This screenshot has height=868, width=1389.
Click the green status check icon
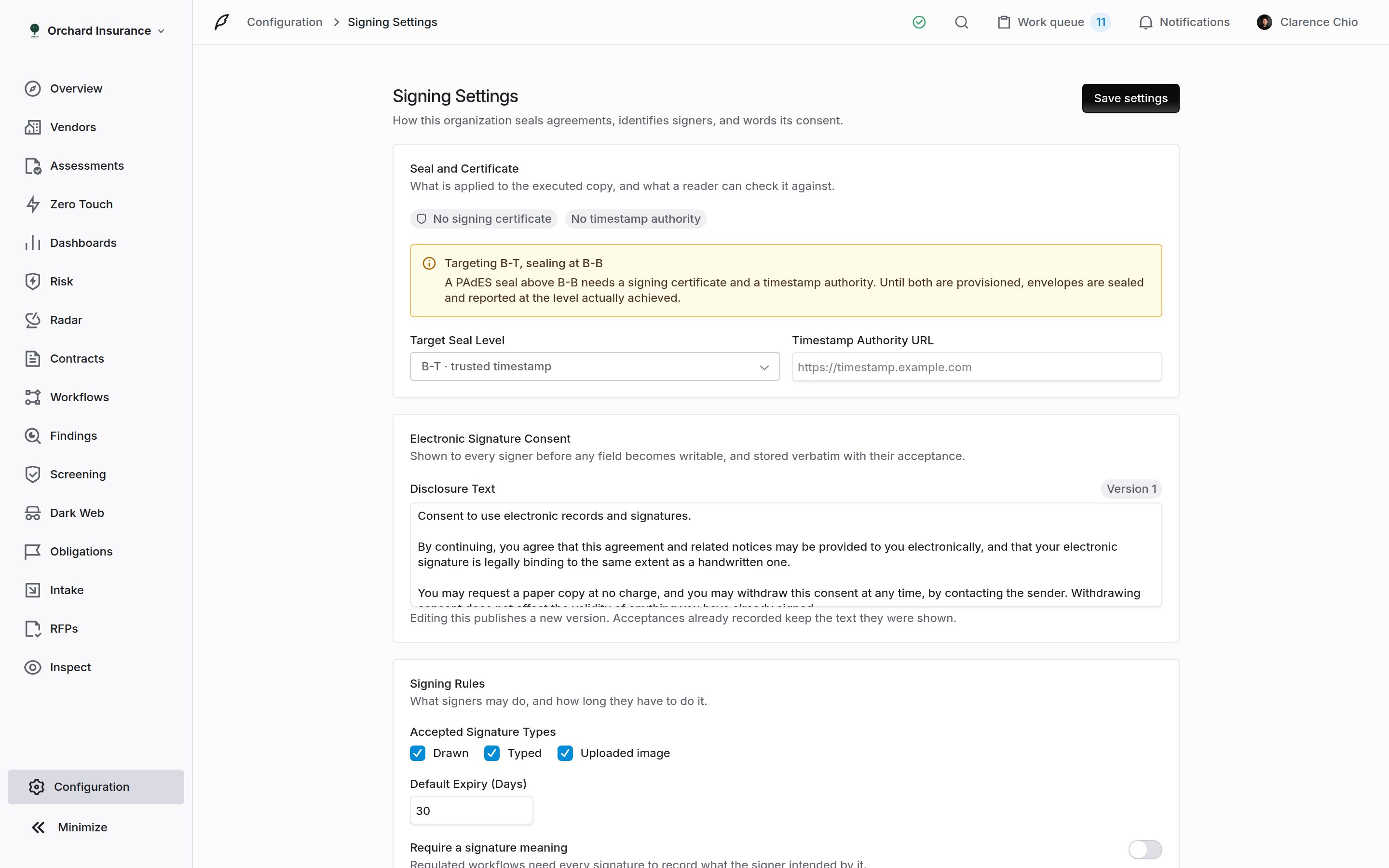point(919,22)
